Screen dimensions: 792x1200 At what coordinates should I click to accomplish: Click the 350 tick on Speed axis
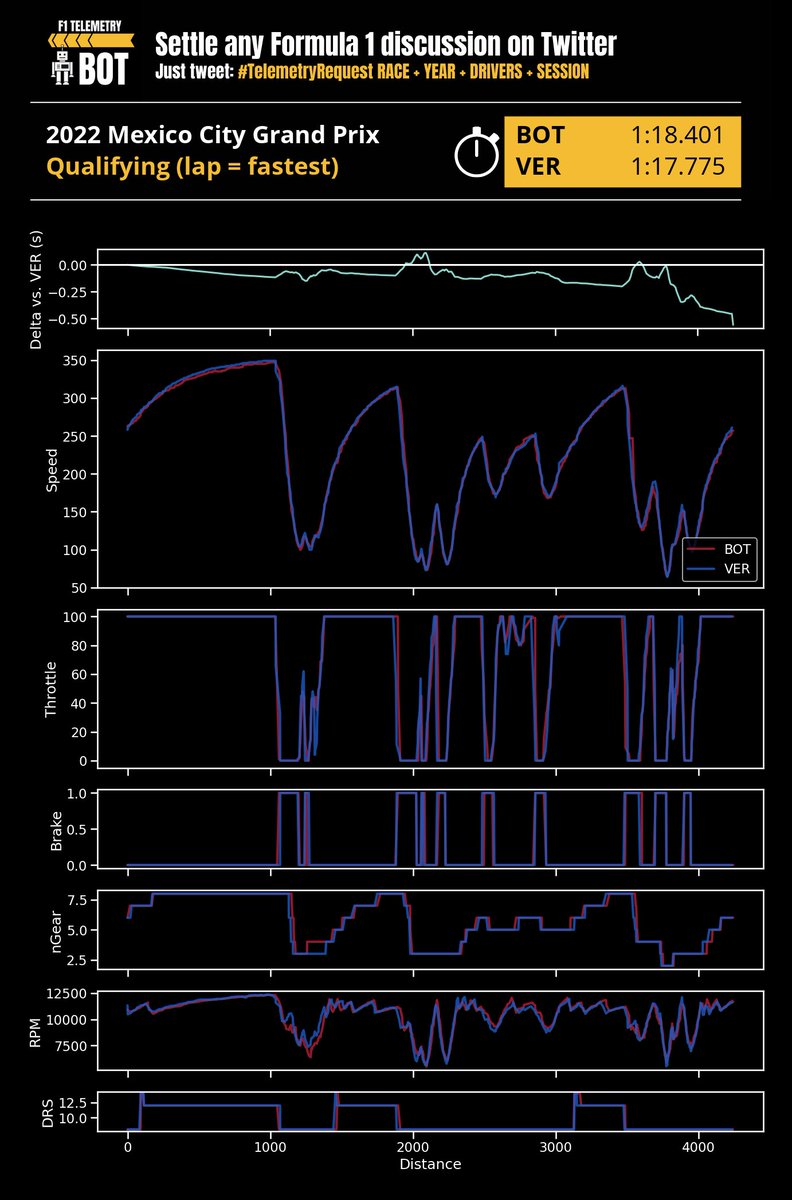pos(76,361)
